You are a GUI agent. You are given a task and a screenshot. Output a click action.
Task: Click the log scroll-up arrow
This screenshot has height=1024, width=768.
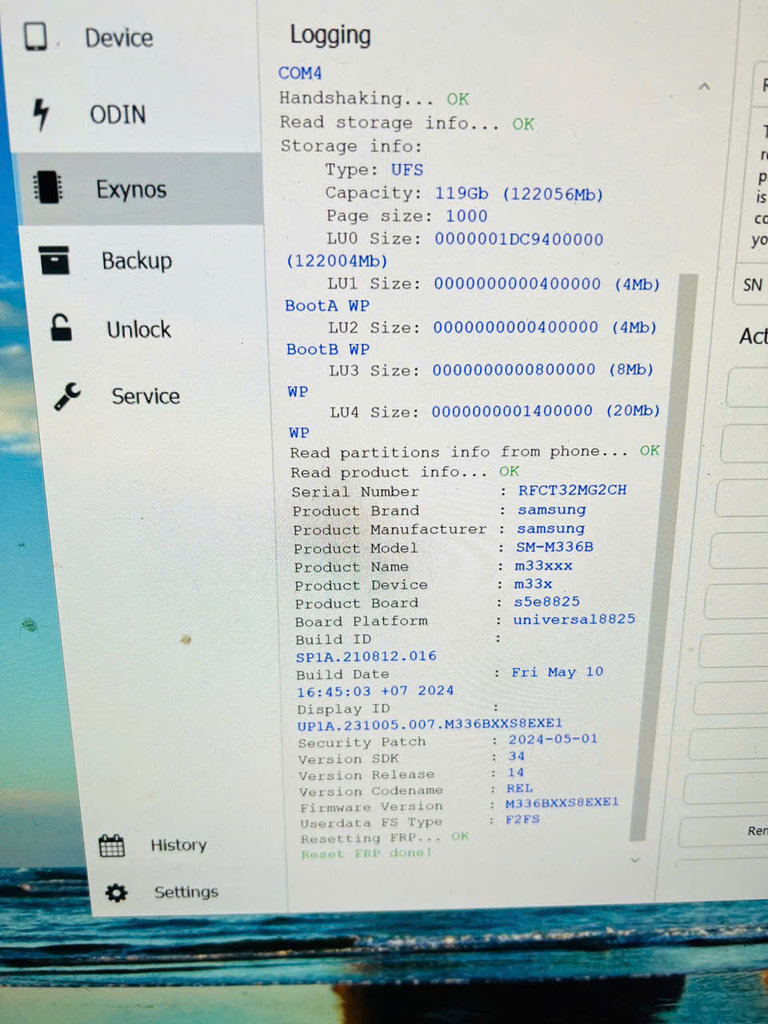[x=704, y=86]
